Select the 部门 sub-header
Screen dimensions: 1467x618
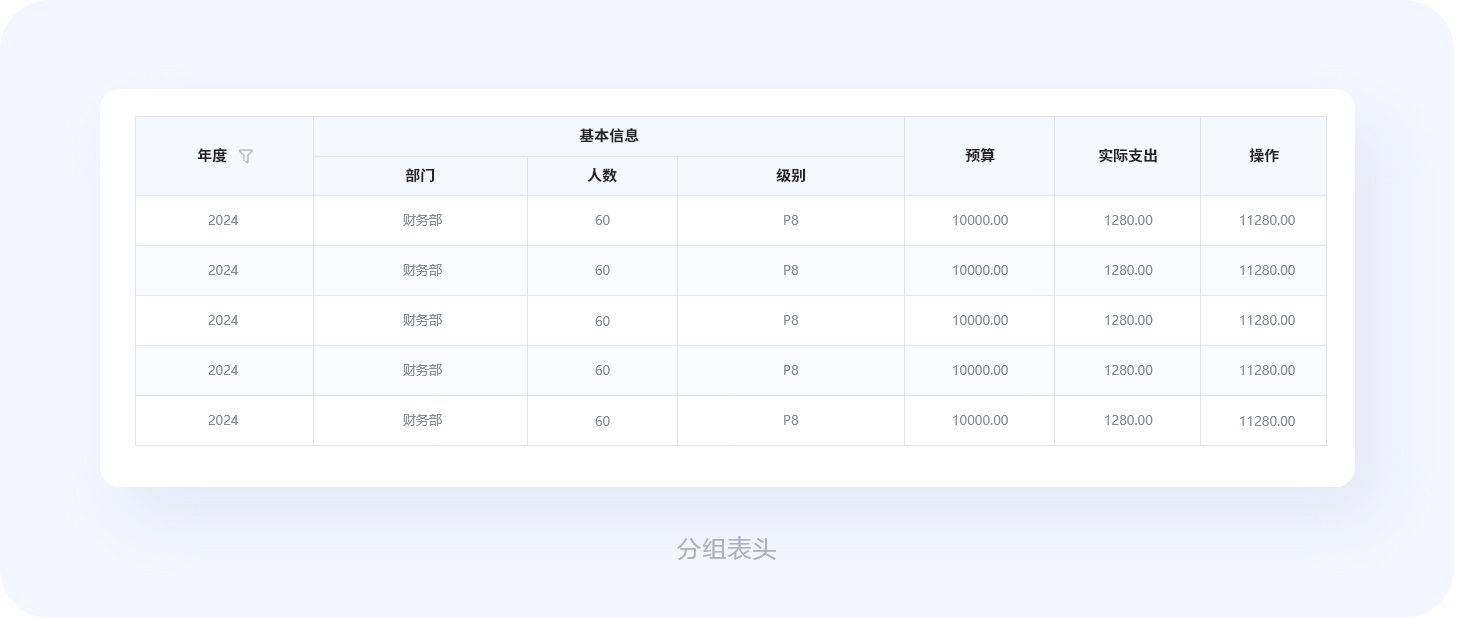420,176
